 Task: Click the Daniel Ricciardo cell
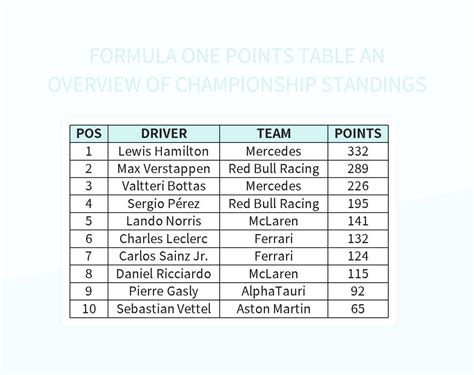pos(164,274)
